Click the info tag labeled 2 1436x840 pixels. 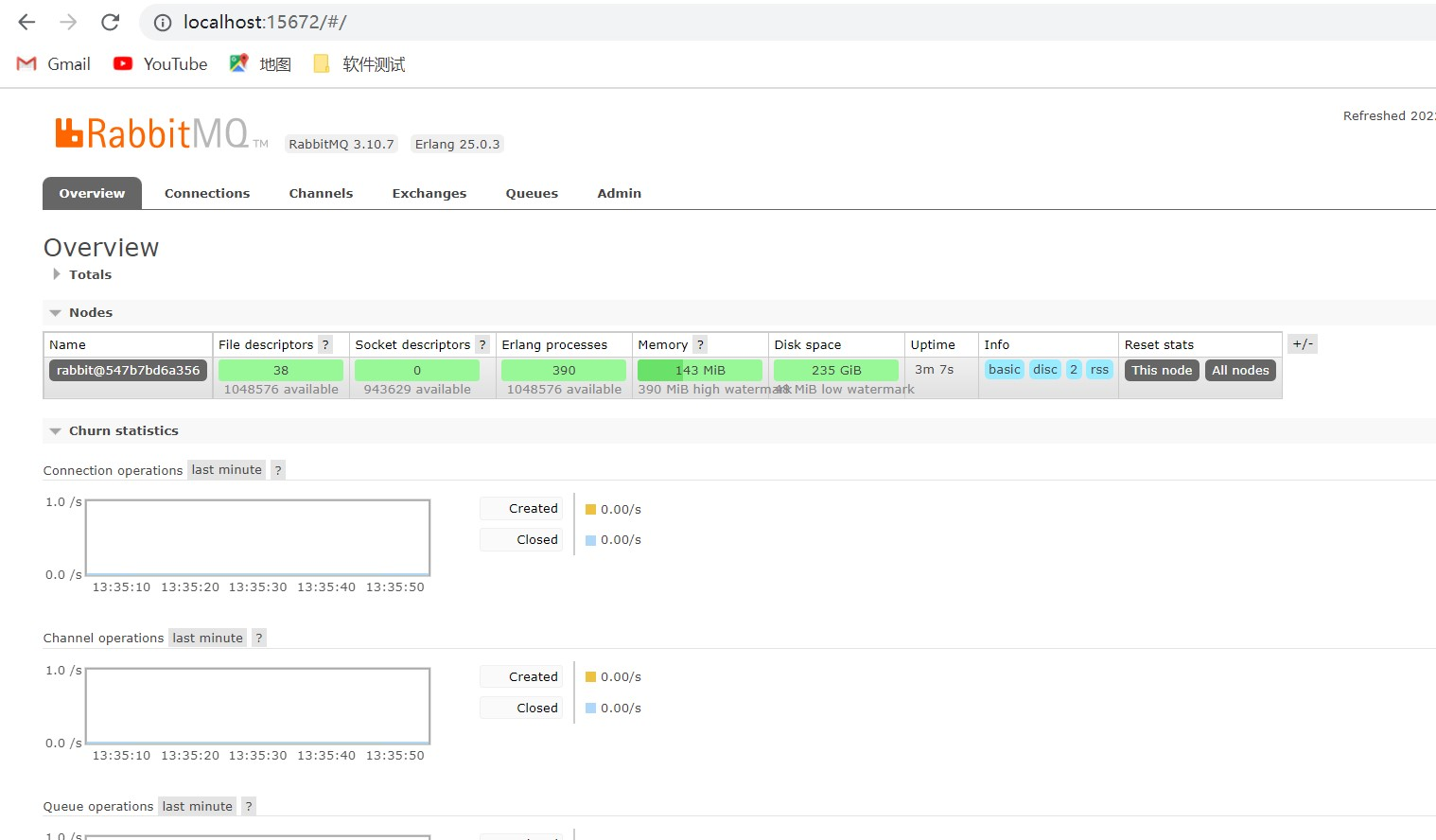(1074, 370)
